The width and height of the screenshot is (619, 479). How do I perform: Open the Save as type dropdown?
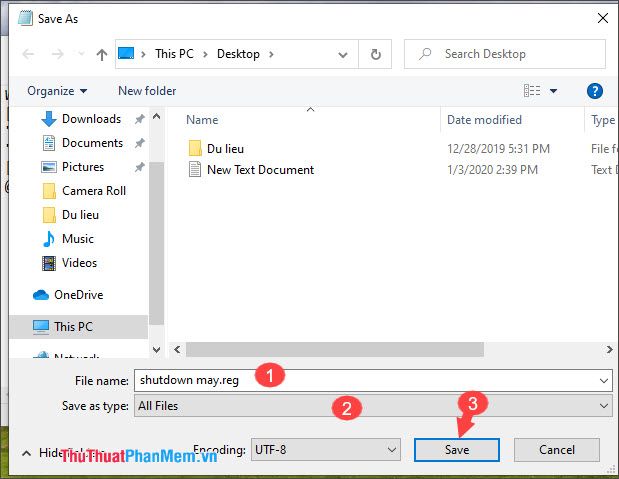[373, 406]
